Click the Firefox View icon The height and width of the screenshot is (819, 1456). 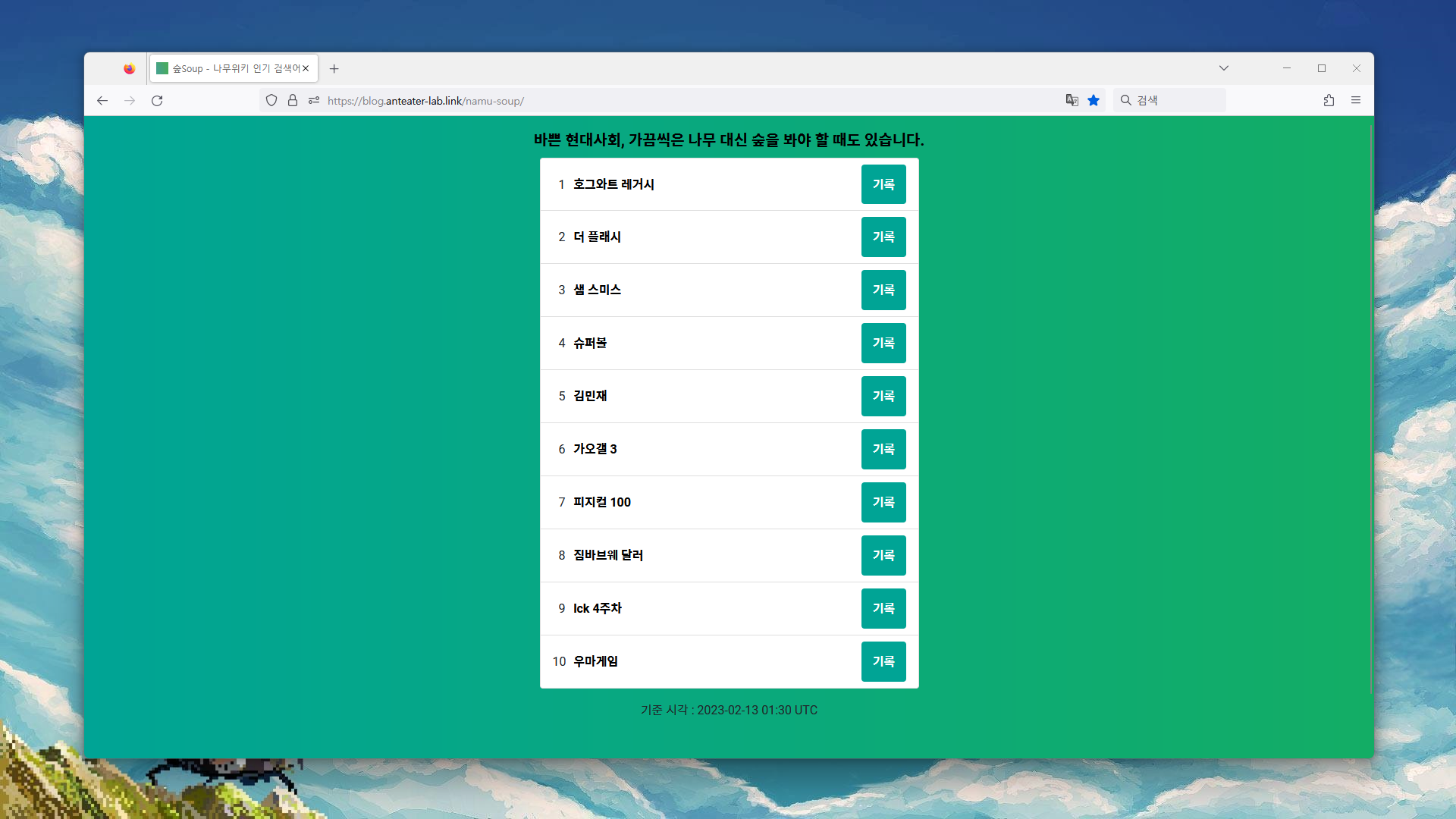tap(130, 68)
